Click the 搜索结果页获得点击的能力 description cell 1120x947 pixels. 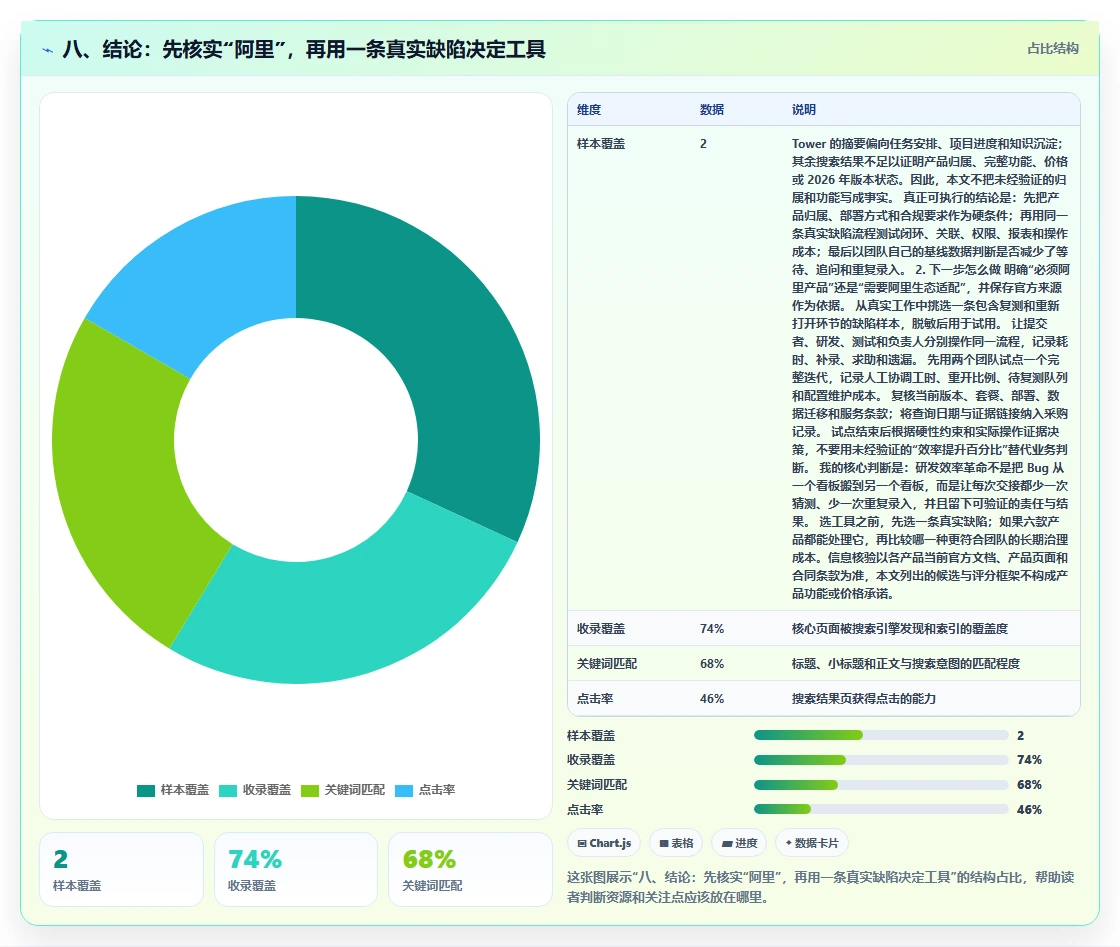point(864,698)
